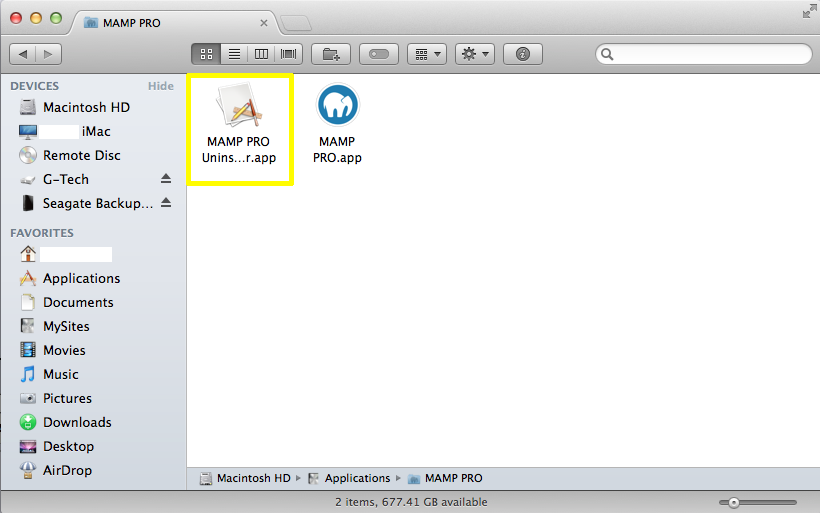Open Desktop in Favorites
Screen dimensions: 820x513
click(69, 447)
